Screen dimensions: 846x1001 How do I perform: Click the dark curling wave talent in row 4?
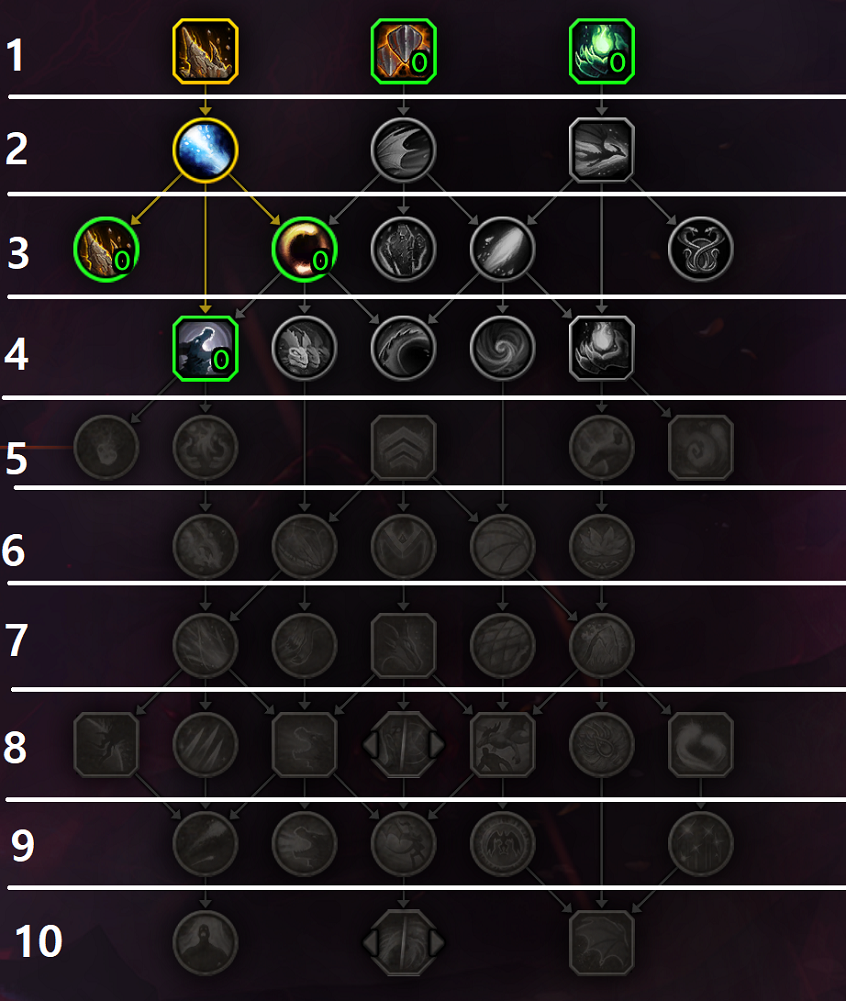point(404,349)
